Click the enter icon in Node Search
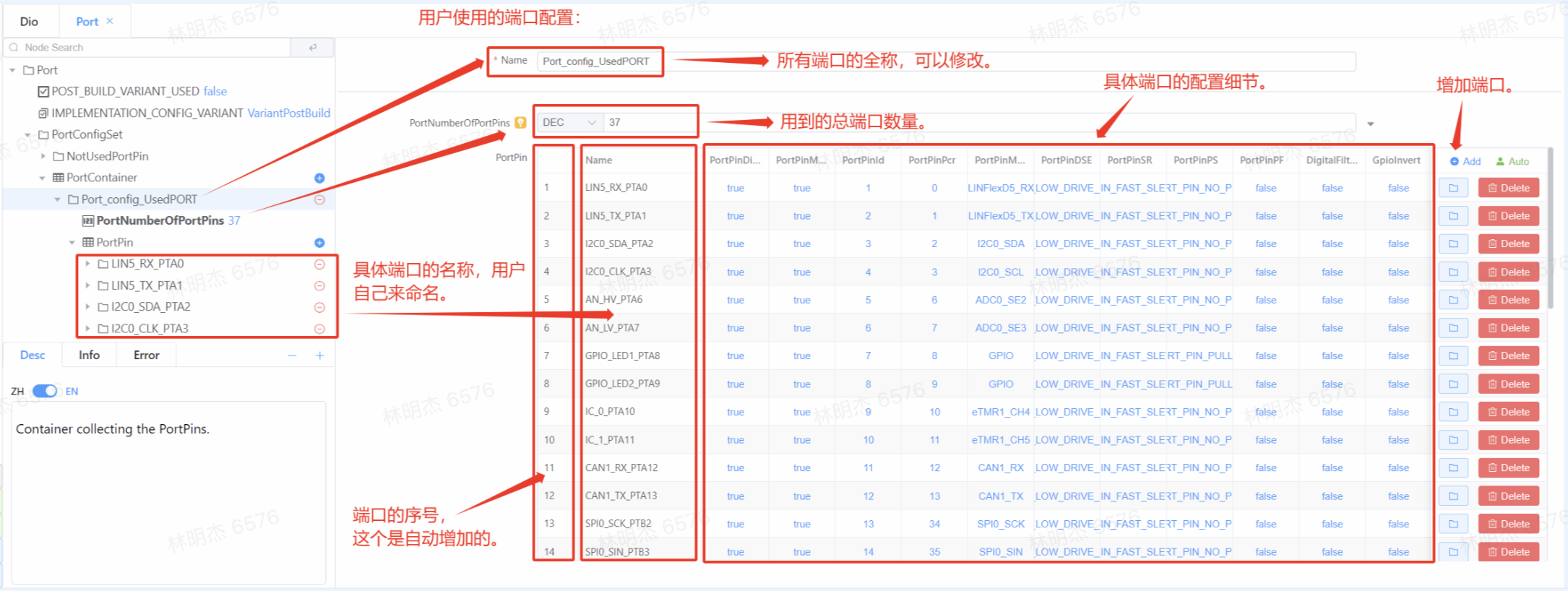This screenshot has width=1568, height=591. coord(312,48)
